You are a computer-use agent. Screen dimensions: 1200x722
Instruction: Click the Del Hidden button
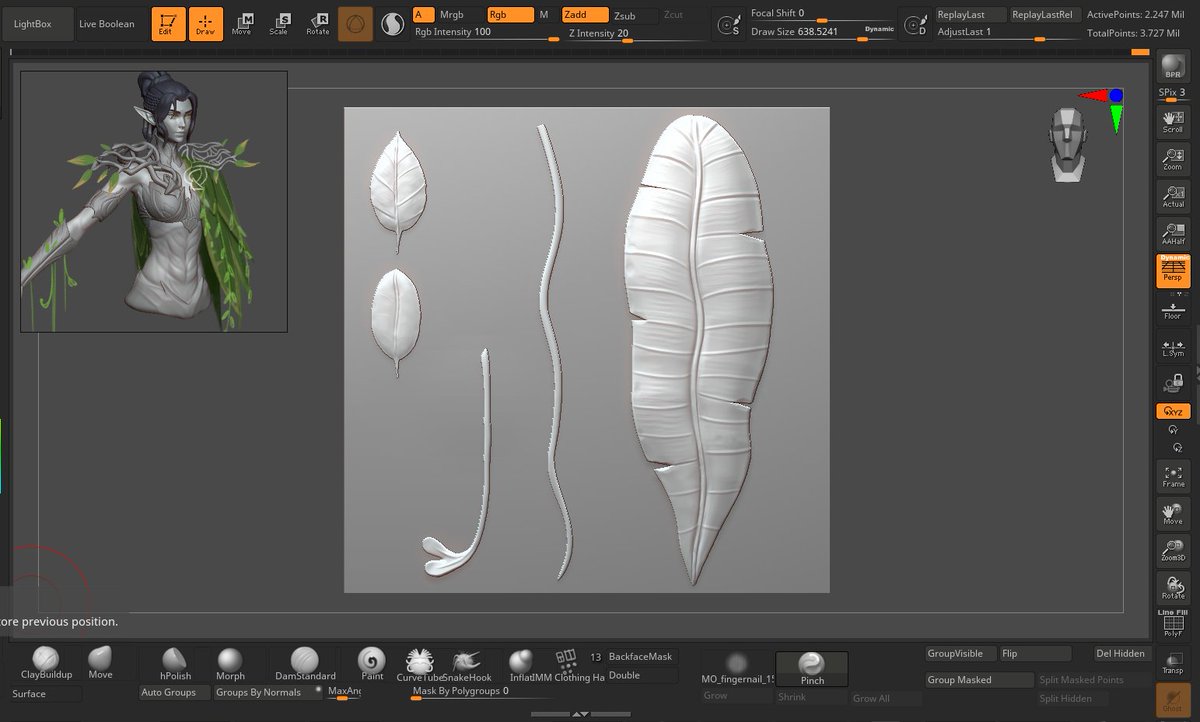click(x=1120, y=653)
